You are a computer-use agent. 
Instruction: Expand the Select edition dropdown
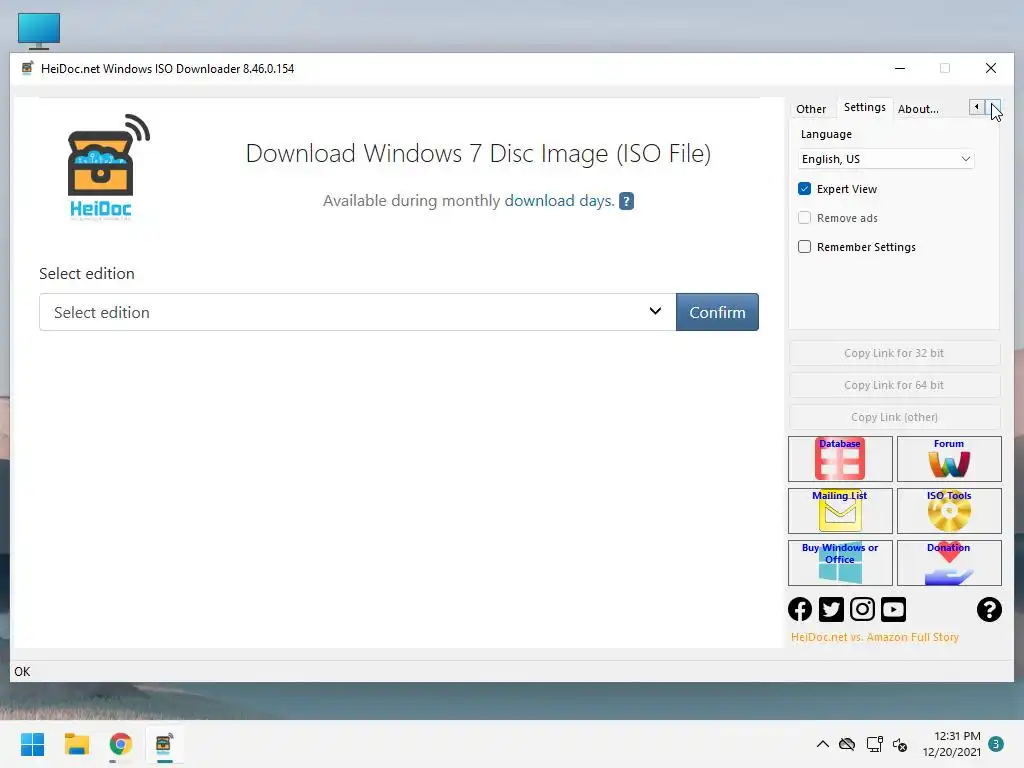(x=358, y=312)
